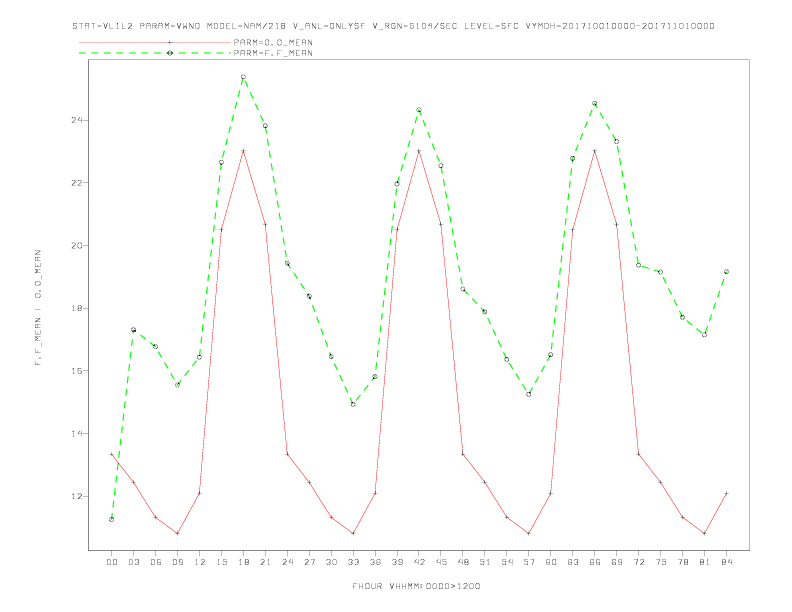
Task: Select the PARM=O.O_MEAN legend entry
Action: point(273,42)
